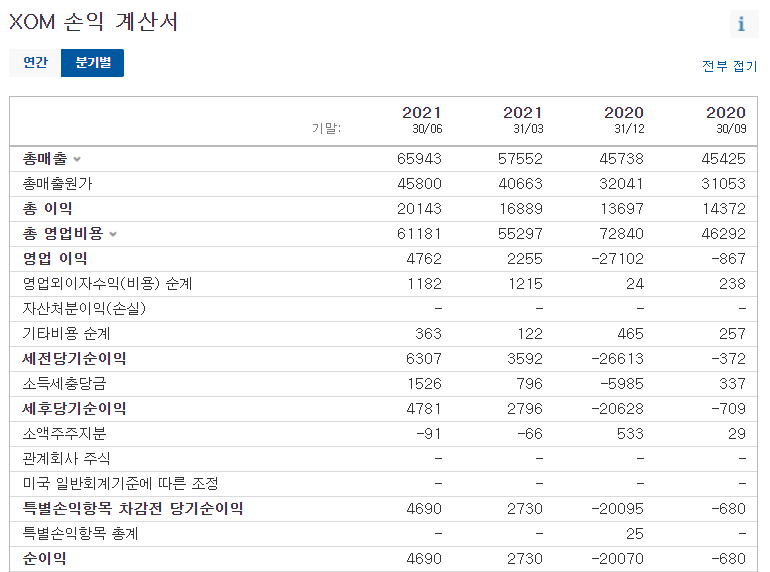The width and height of the screenshot is (770, 572).
Task: Click the 2020 30/09 column header
Action: coord(726,120)
